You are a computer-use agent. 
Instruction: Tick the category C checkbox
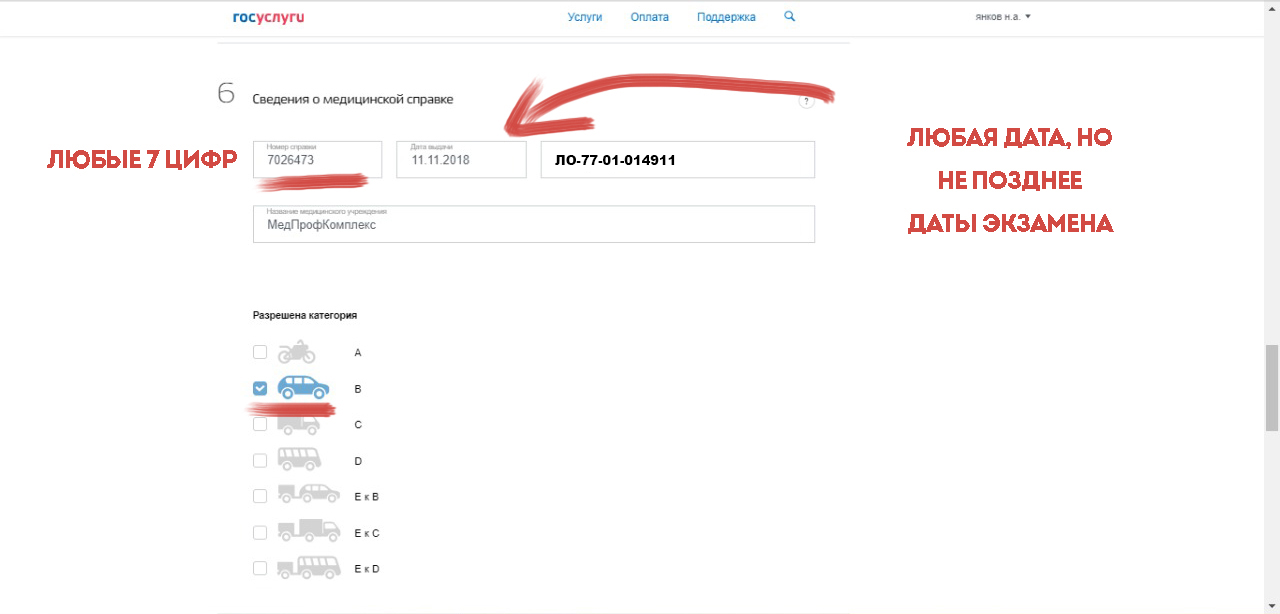(x=260, y=424)
